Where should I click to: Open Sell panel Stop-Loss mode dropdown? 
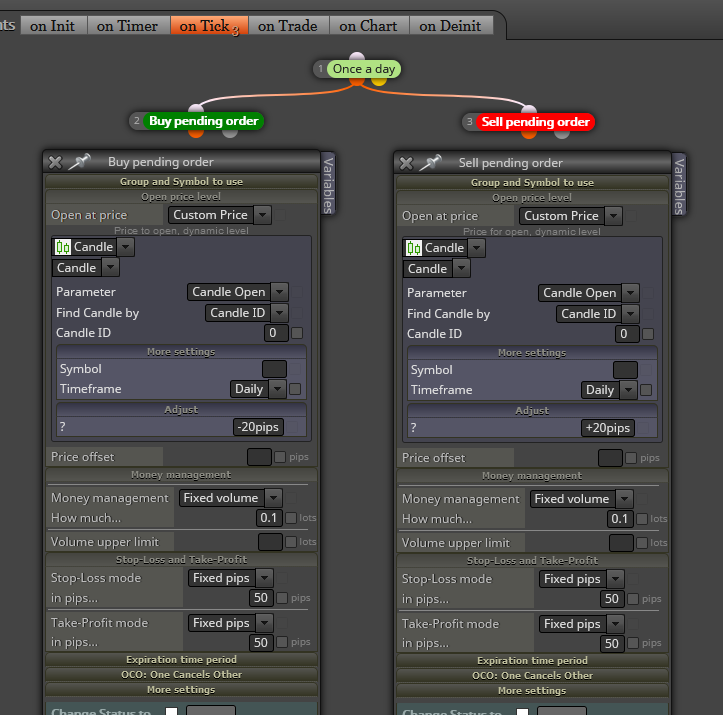tap(581, 579)
